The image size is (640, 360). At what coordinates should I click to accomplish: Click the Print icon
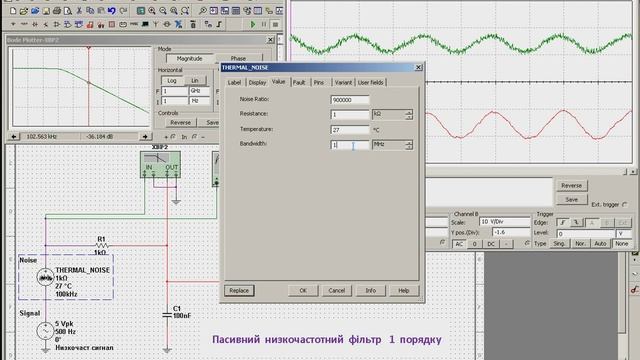pyautogui.click(x=57, y=11)
